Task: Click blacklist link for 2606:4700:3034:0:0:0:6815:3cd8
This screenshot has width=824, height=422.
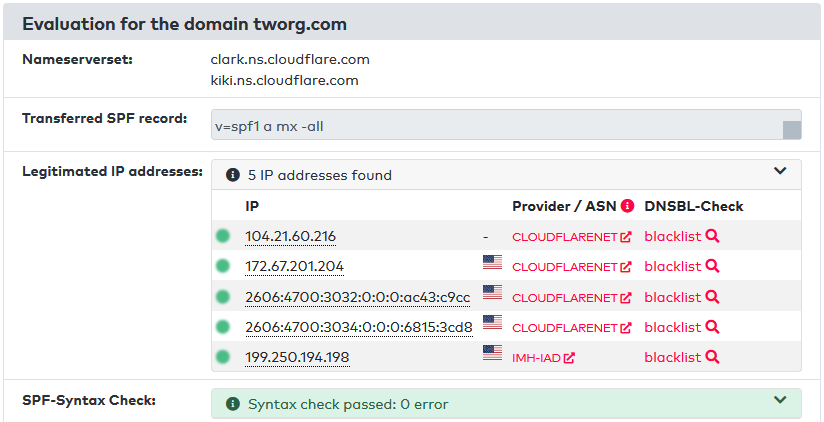Action: (673, 327)
